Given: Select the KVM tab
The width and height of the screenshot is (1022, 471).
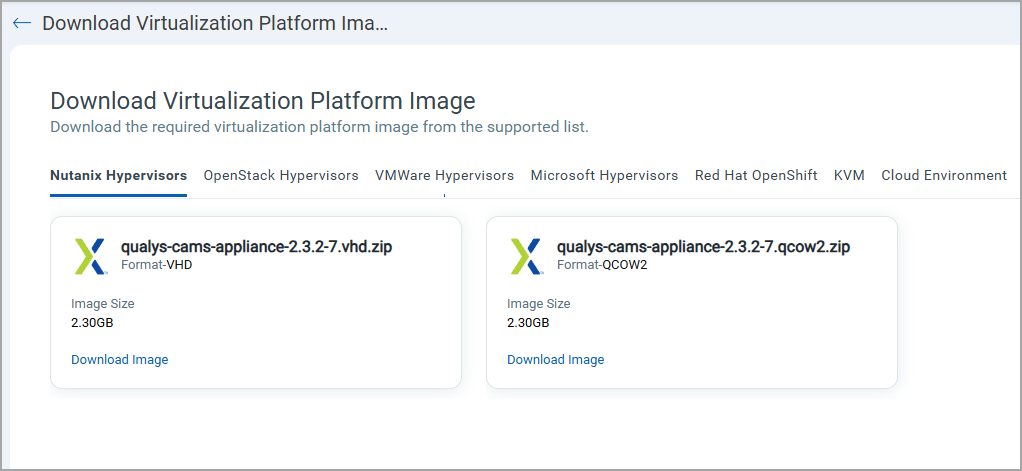Looking at the screenshot, I should click(x=849, y=175).
